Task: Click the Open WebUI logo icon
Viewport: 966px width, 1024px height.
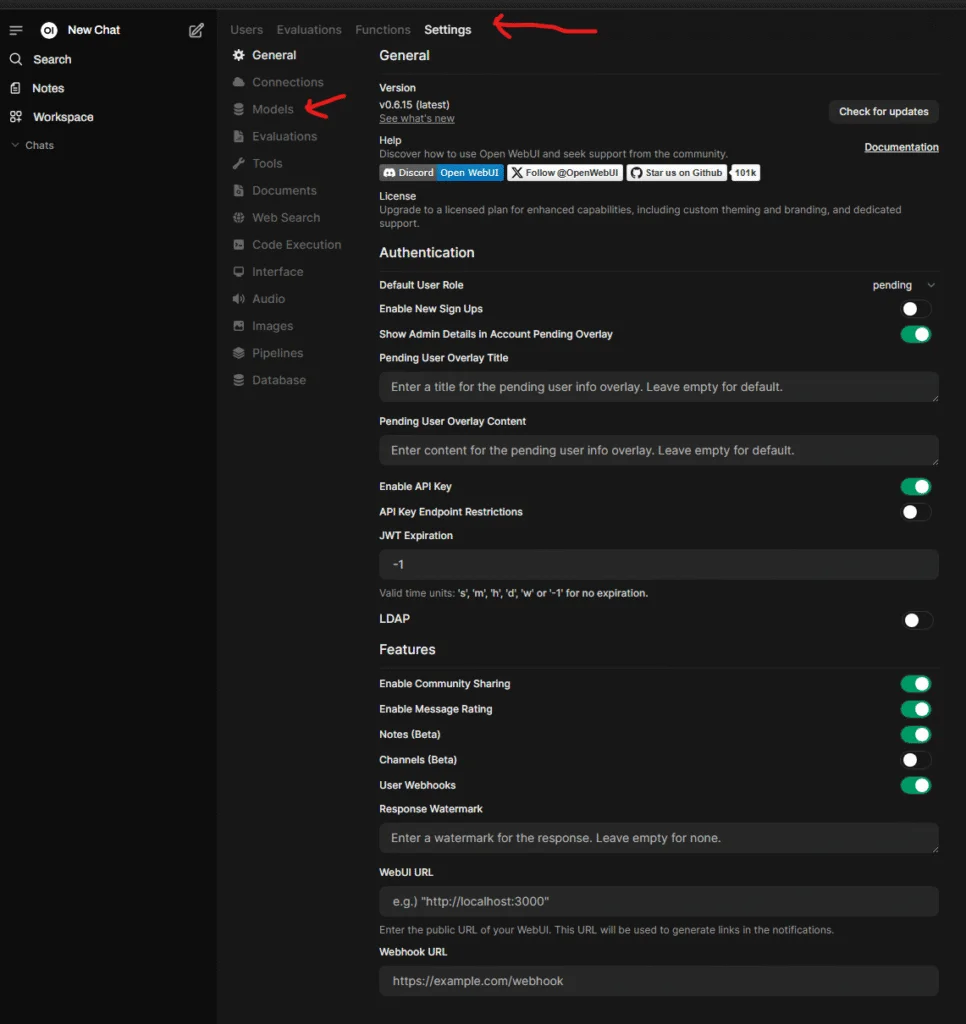Action: (x=49, y=30)
